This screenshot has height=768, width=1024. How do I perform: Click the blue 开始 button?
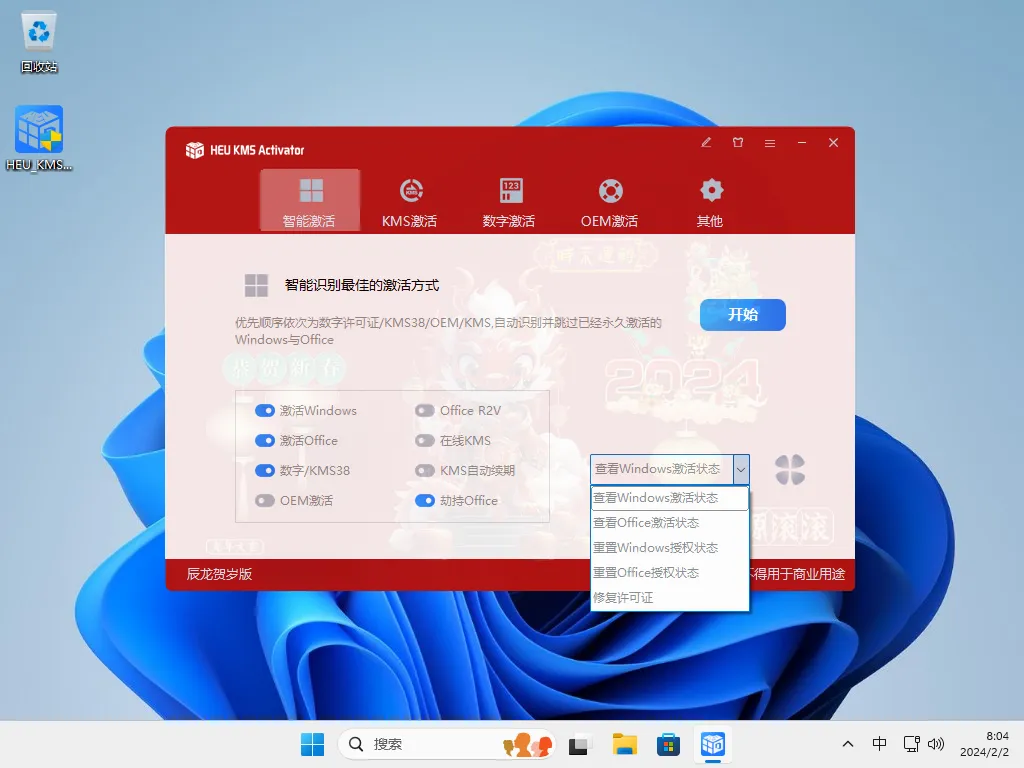click(743, 315)
